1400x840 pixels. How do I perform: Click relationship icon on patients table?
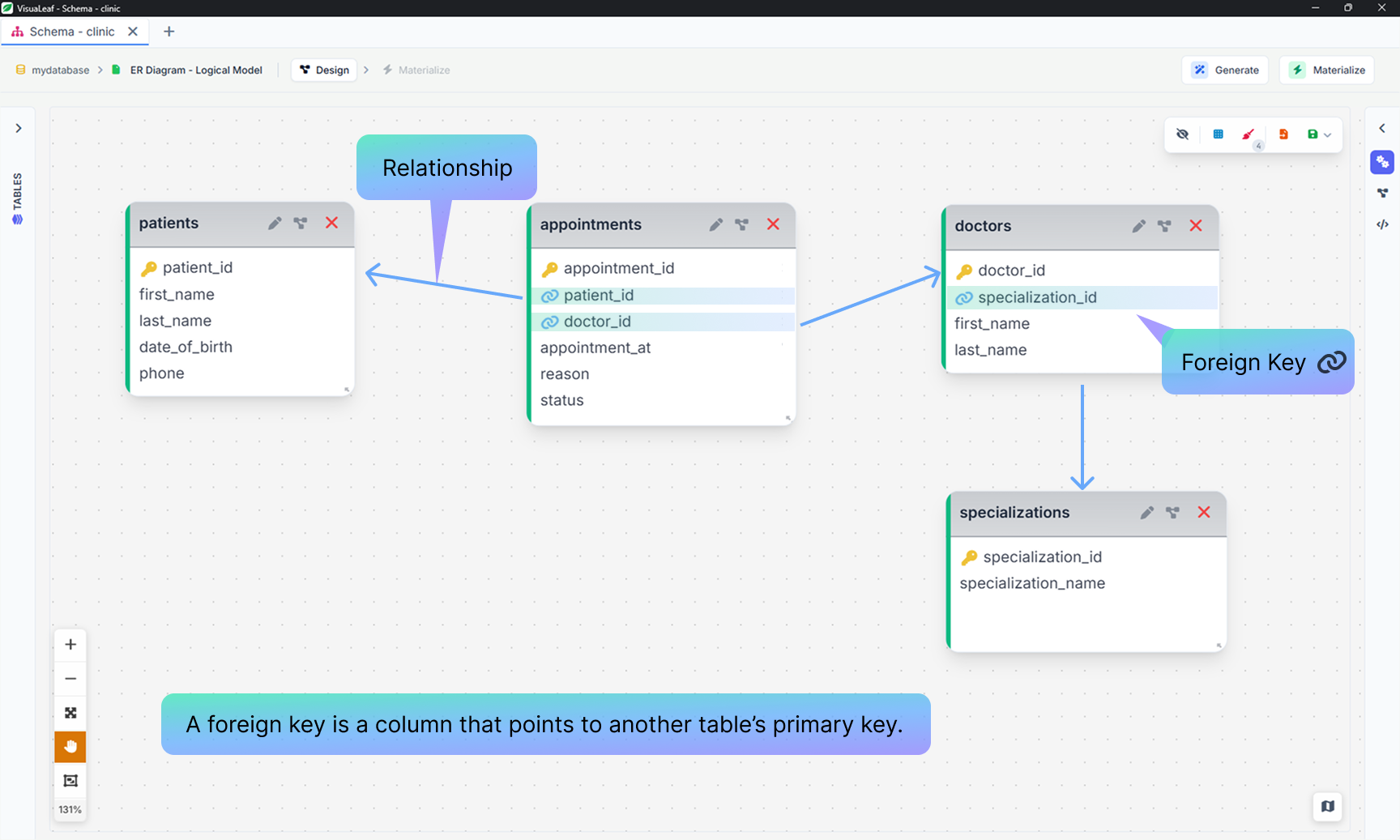click(x=301, y=223)
